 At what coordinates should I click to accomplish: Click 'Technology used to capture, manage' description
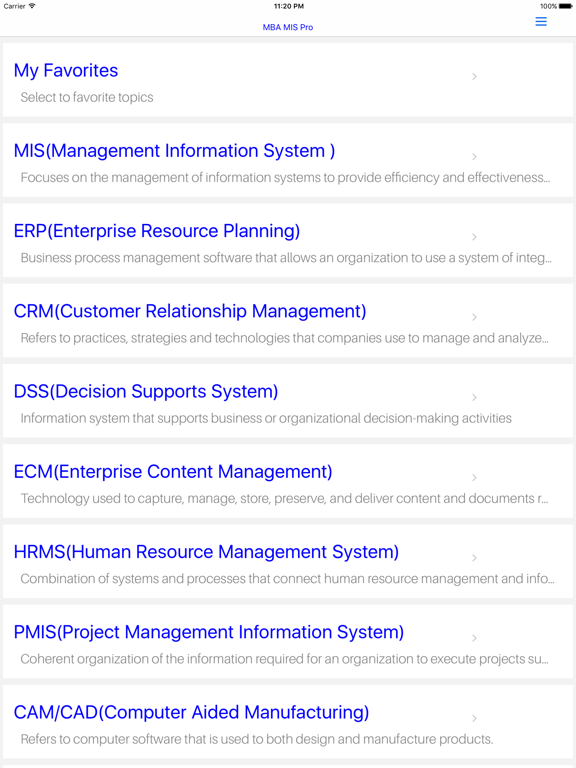click(285, 499)
